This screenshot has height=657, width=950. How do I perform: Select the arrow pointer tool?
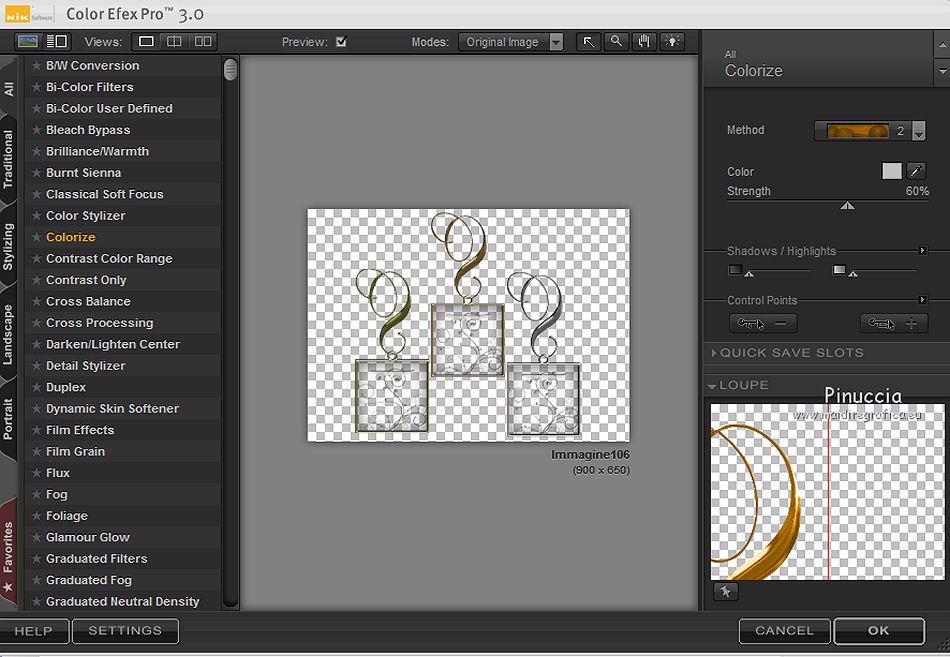(x=589, y=42)
